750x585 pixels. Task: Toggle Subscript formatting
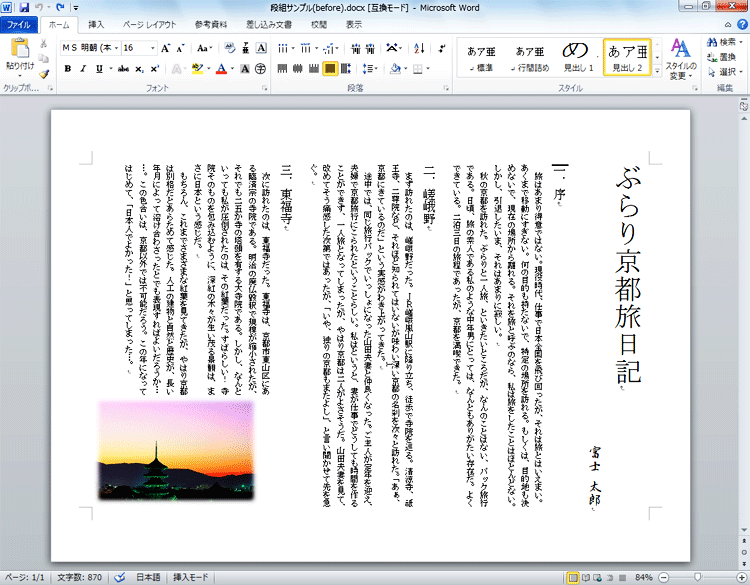click(139, 69)
